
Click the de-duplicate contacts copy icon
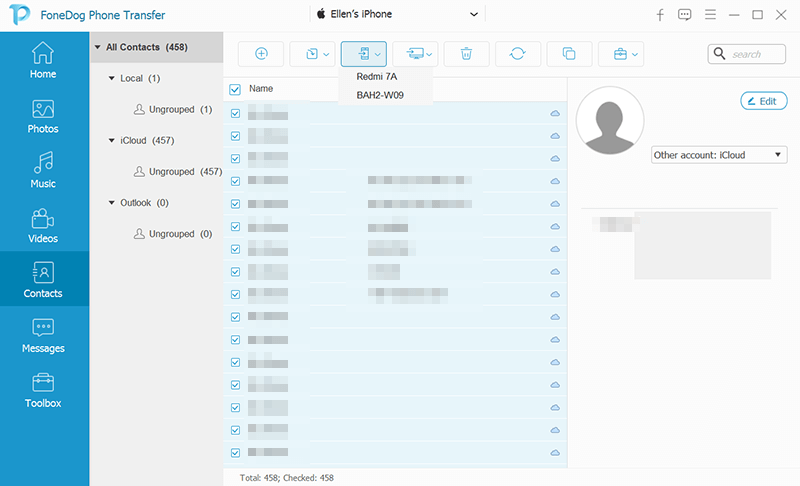[x=569, y=54]
